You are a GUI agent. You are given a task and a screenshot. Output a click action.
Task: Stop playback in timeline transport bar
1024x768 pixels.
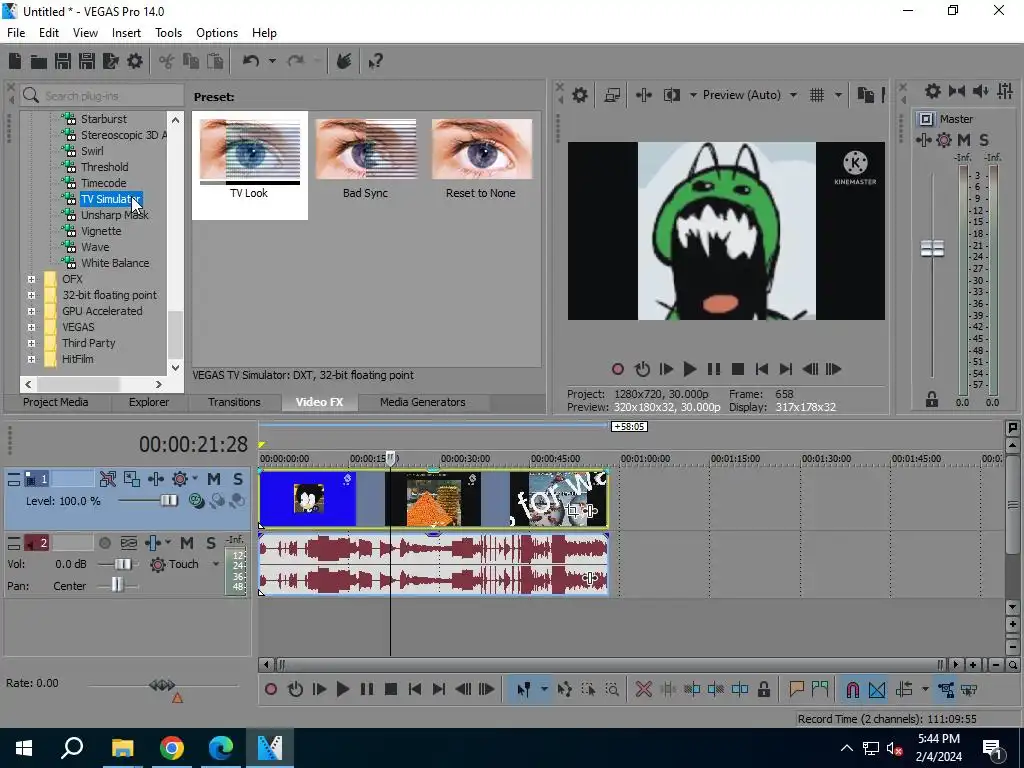391,690
